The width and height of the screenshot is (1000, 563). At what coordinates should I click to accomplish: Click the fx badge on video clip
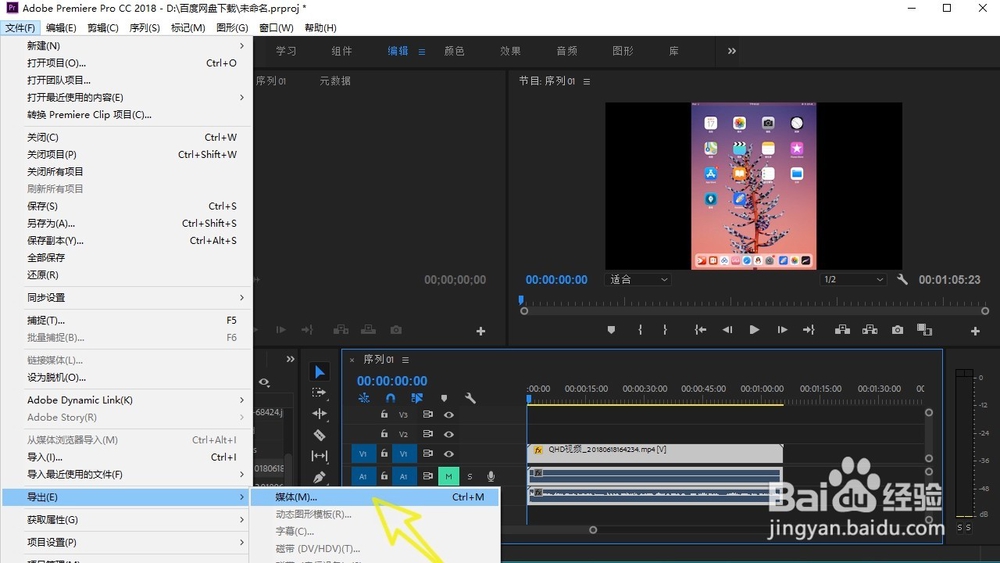[538, 450]
